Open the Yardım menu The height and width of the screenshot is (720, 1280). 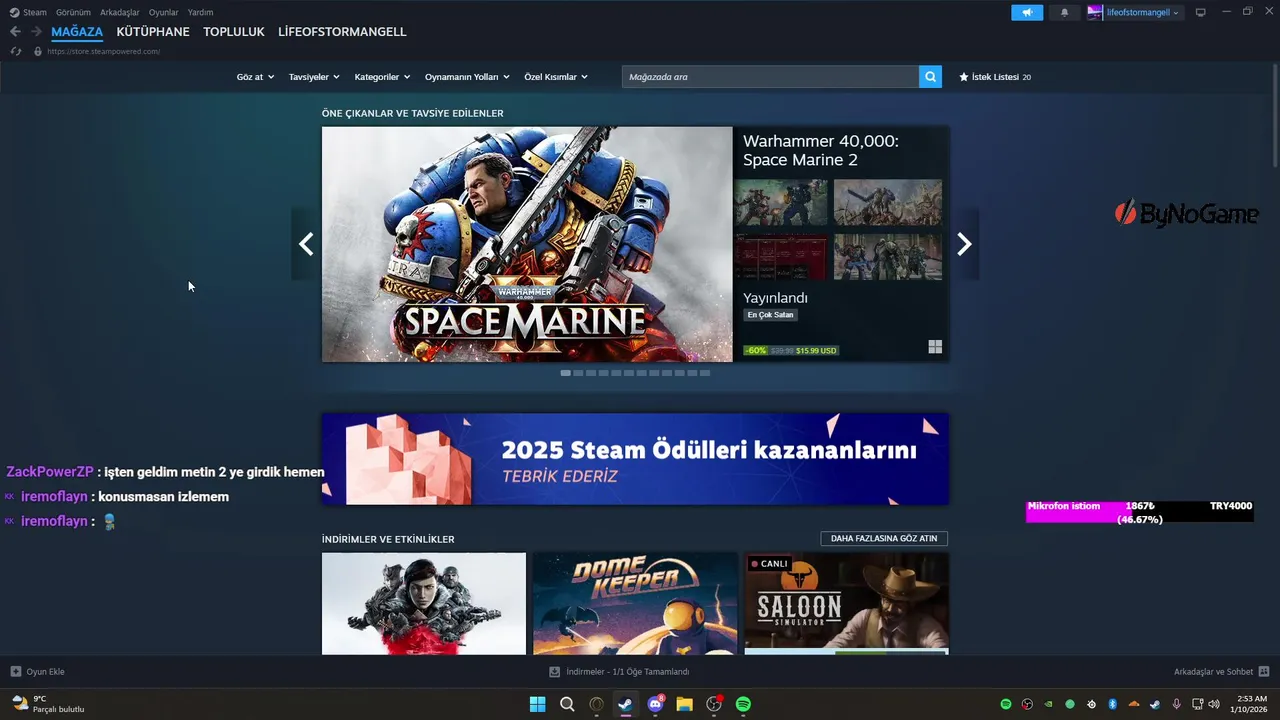coord(200,12)
